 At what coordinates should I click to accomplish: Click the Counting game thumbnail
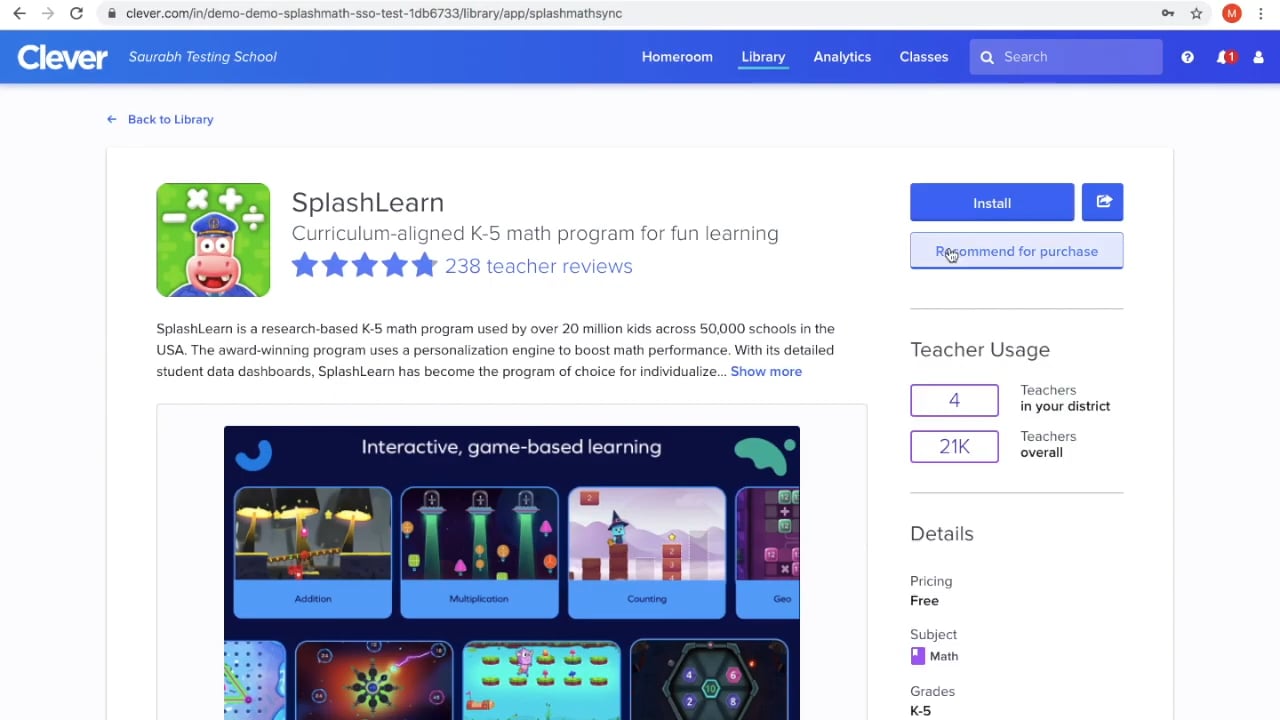pos(647,552)
